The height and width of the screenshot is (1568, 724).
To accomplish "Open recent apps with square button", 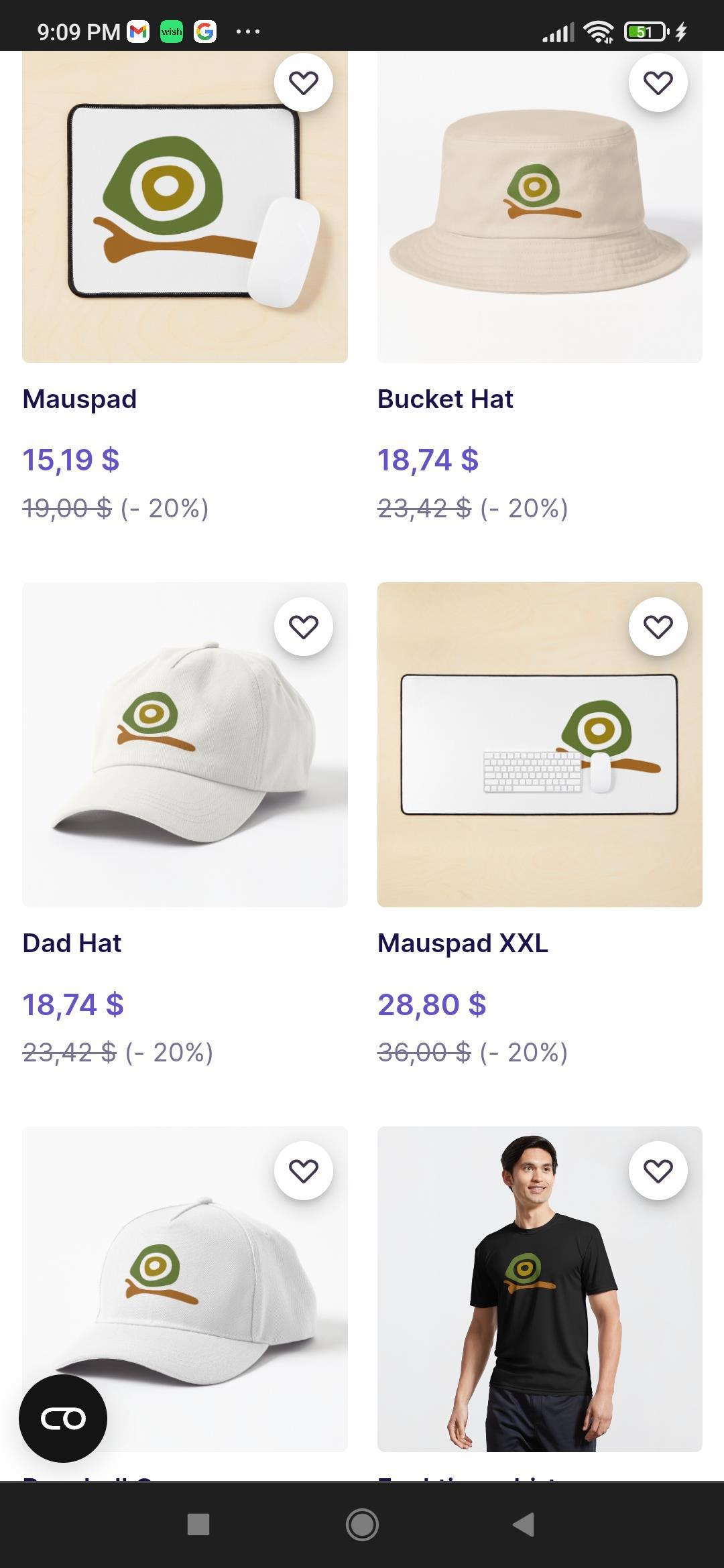I will [x=198, y=1524].
